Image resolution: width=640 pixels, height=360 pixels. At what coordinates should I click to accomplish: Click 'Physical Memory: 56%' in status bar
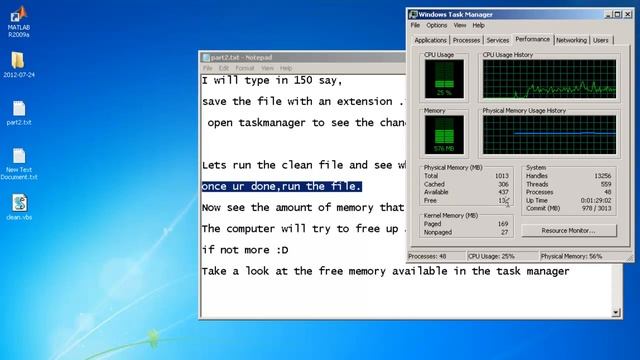[571, 256]
